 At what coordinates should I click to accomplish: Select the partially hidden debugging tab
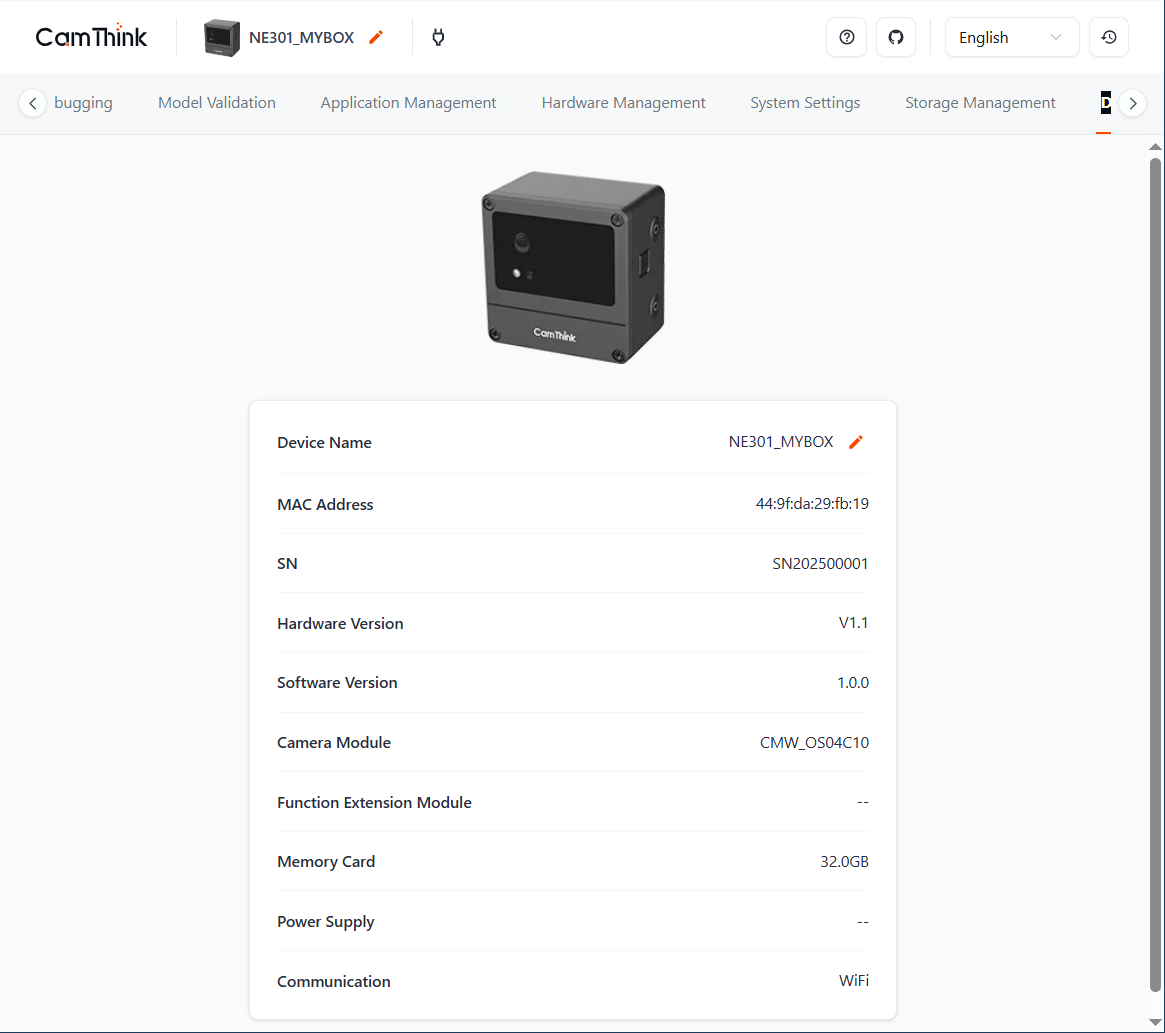83,103
